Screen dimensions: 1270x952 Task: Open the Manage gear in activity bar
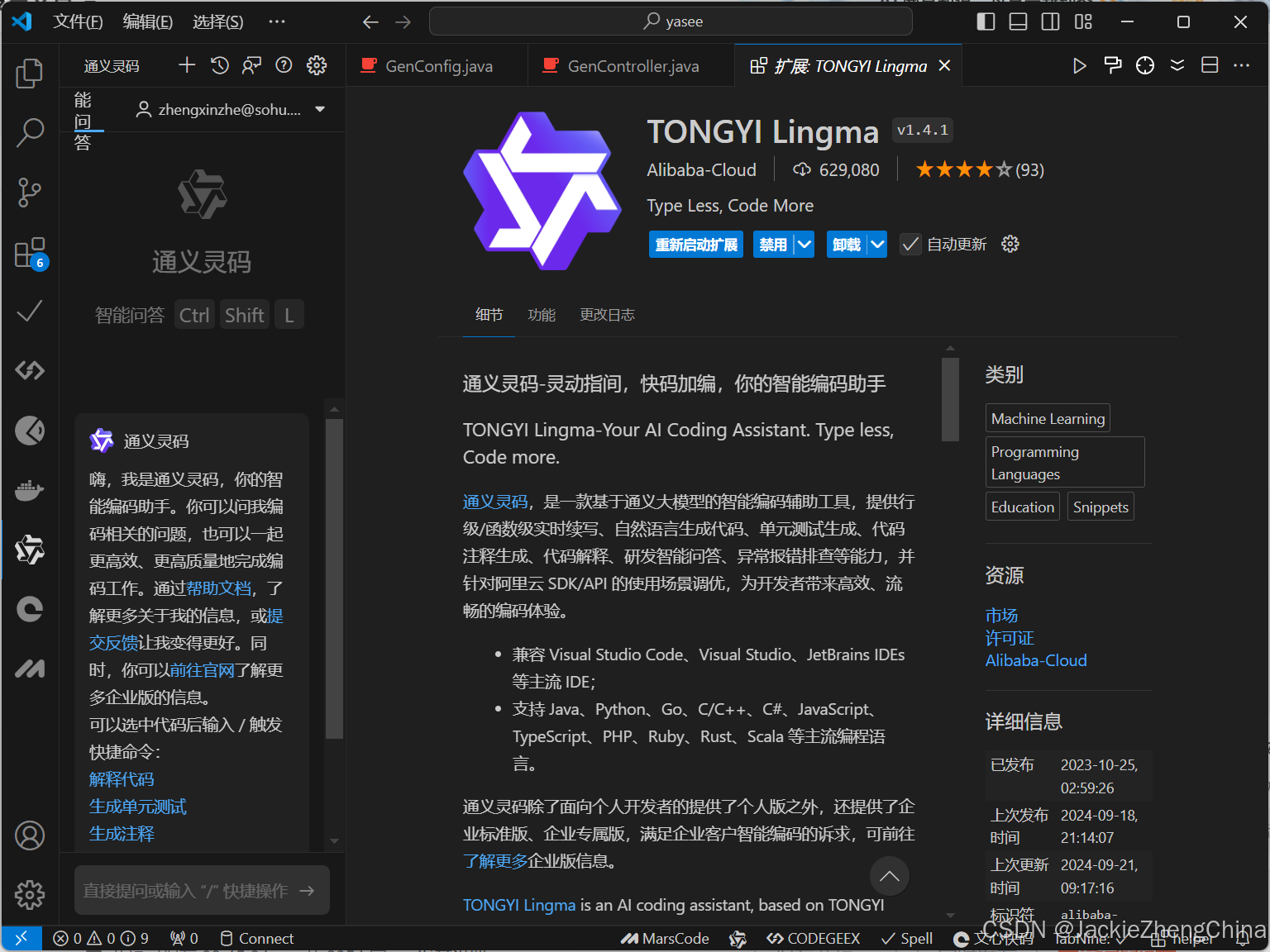(30, 895)
